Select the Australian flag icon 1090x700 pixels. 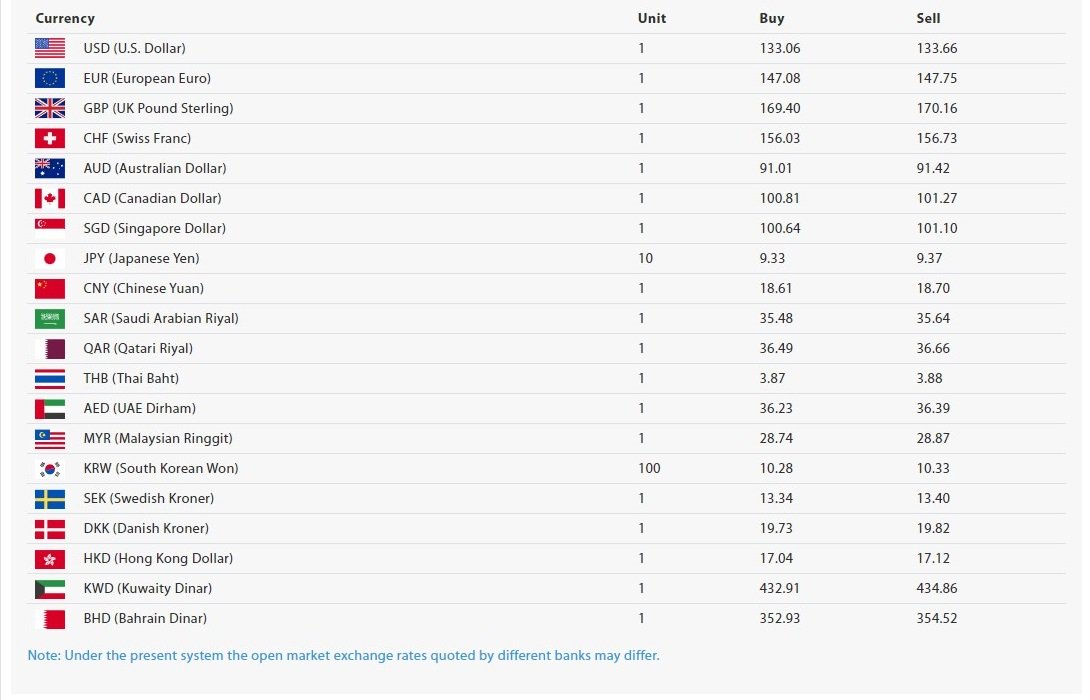pos(50,168)
